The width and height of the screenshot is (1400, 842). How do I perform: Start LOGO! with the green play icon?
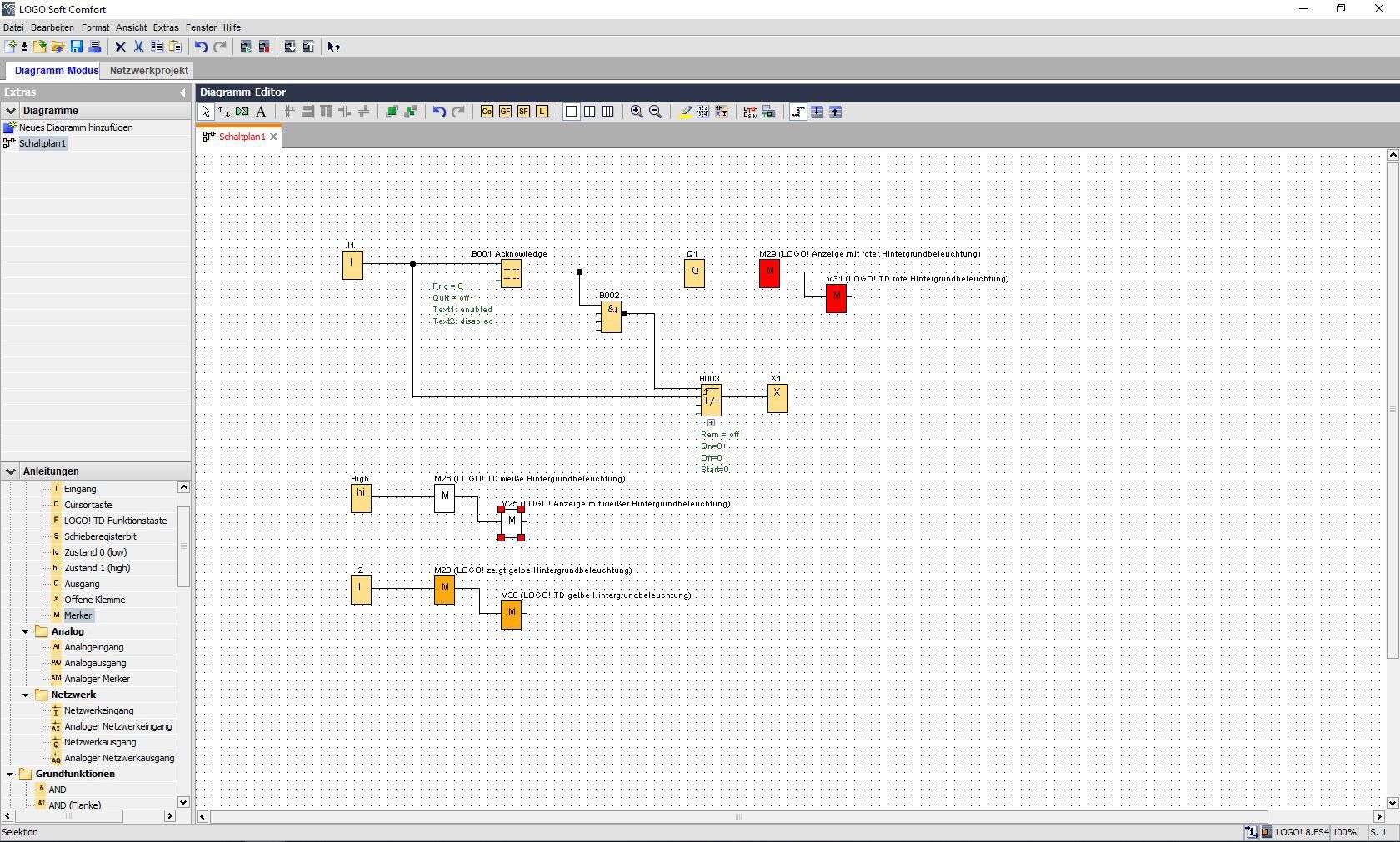click(246, 47)
